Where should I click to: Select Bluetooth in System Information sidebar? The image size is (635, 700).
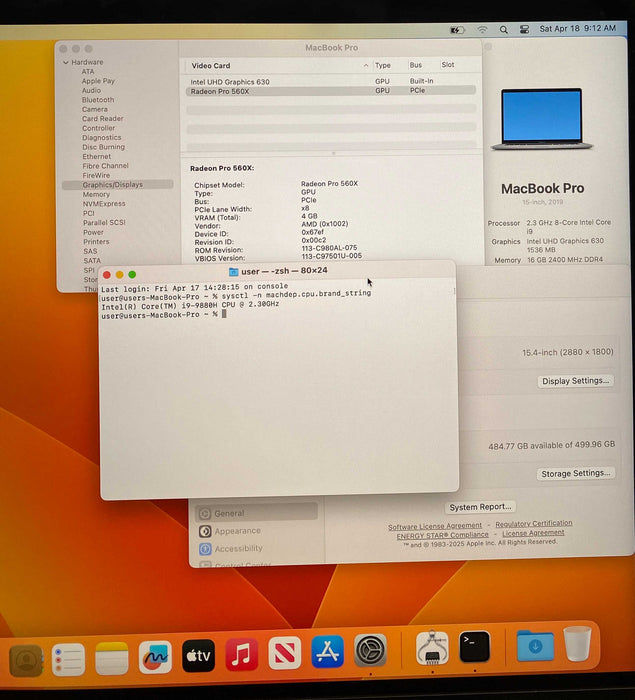pyautogui.click(x=98, y=100)
